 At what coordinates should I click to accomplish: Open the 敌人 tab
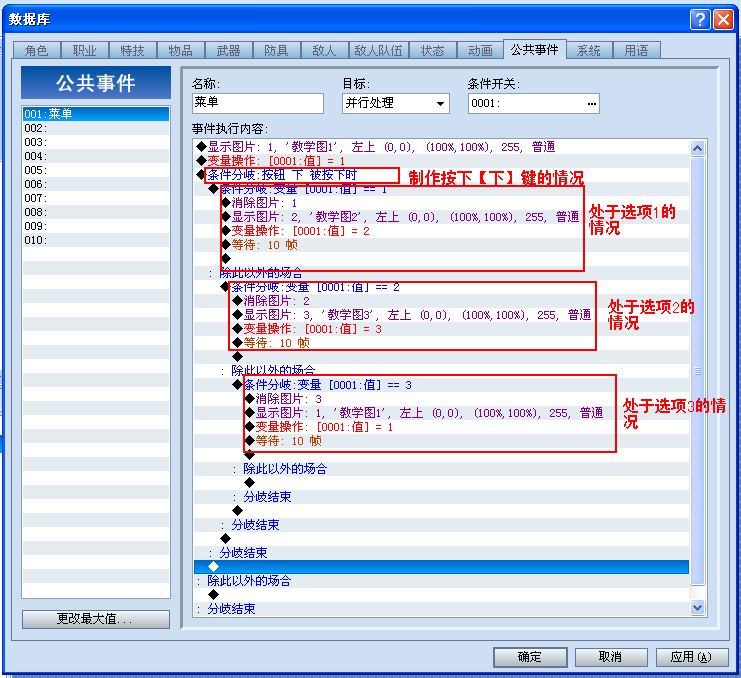[325, 50]
